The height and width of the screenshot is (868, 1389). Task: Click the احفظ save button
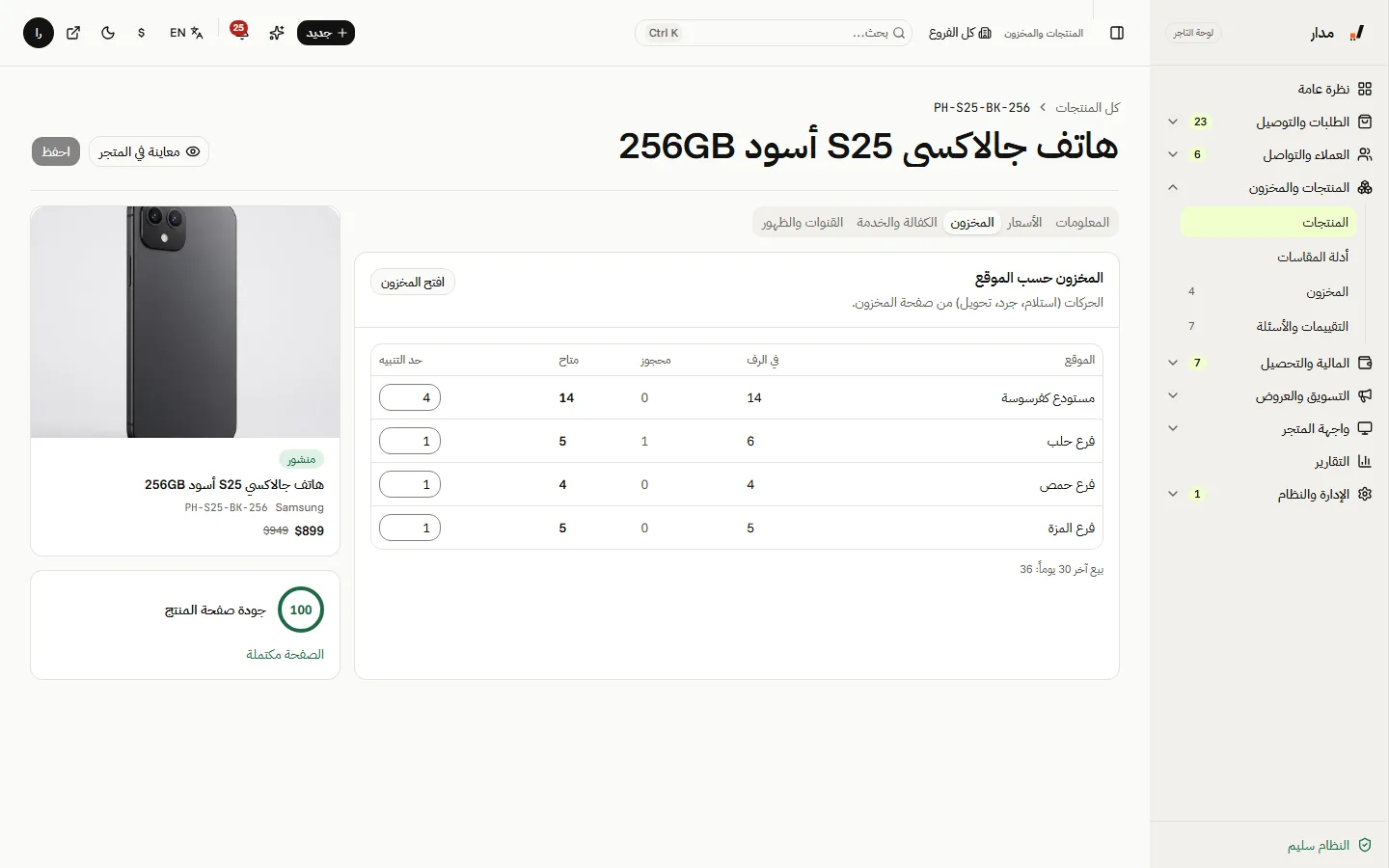click(x=56, y=151)
